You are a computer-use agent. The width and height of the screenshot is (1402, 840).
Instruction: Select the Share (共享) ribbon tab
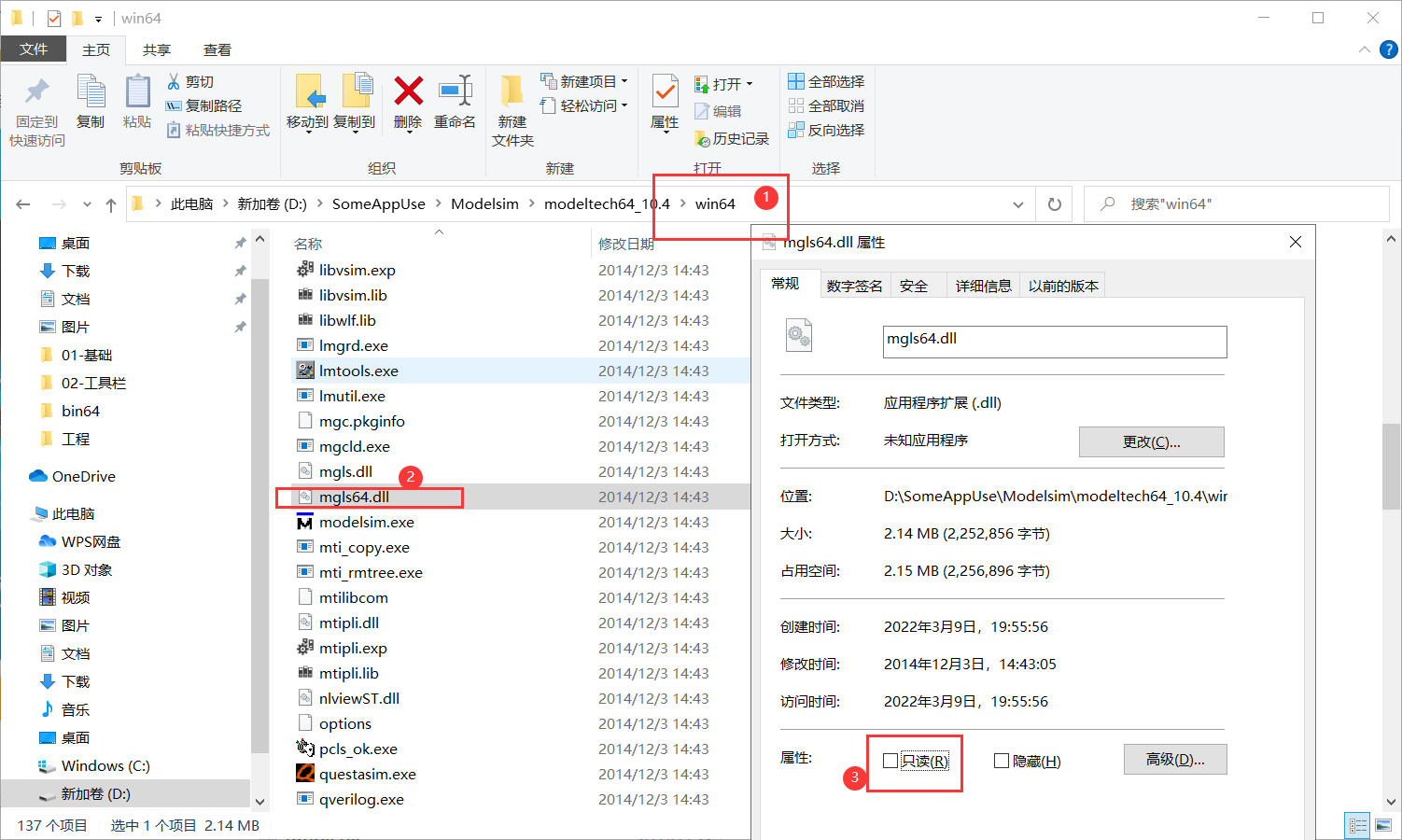tap(157, 49)
